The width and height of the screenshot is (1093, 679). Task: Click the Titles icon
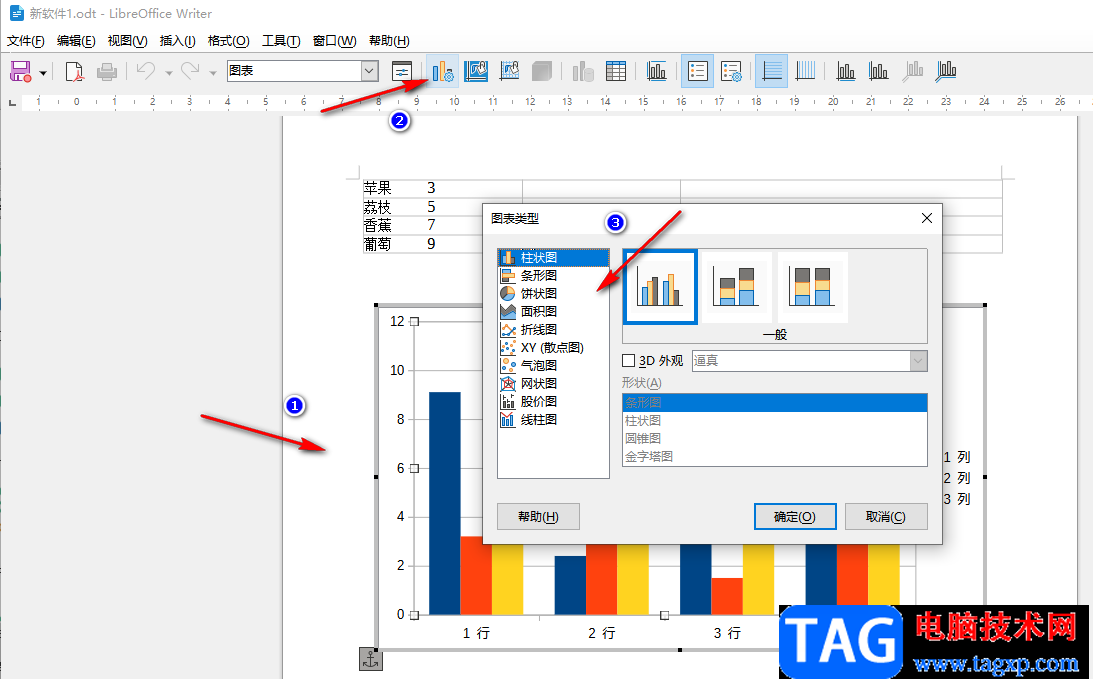[657, 71]
